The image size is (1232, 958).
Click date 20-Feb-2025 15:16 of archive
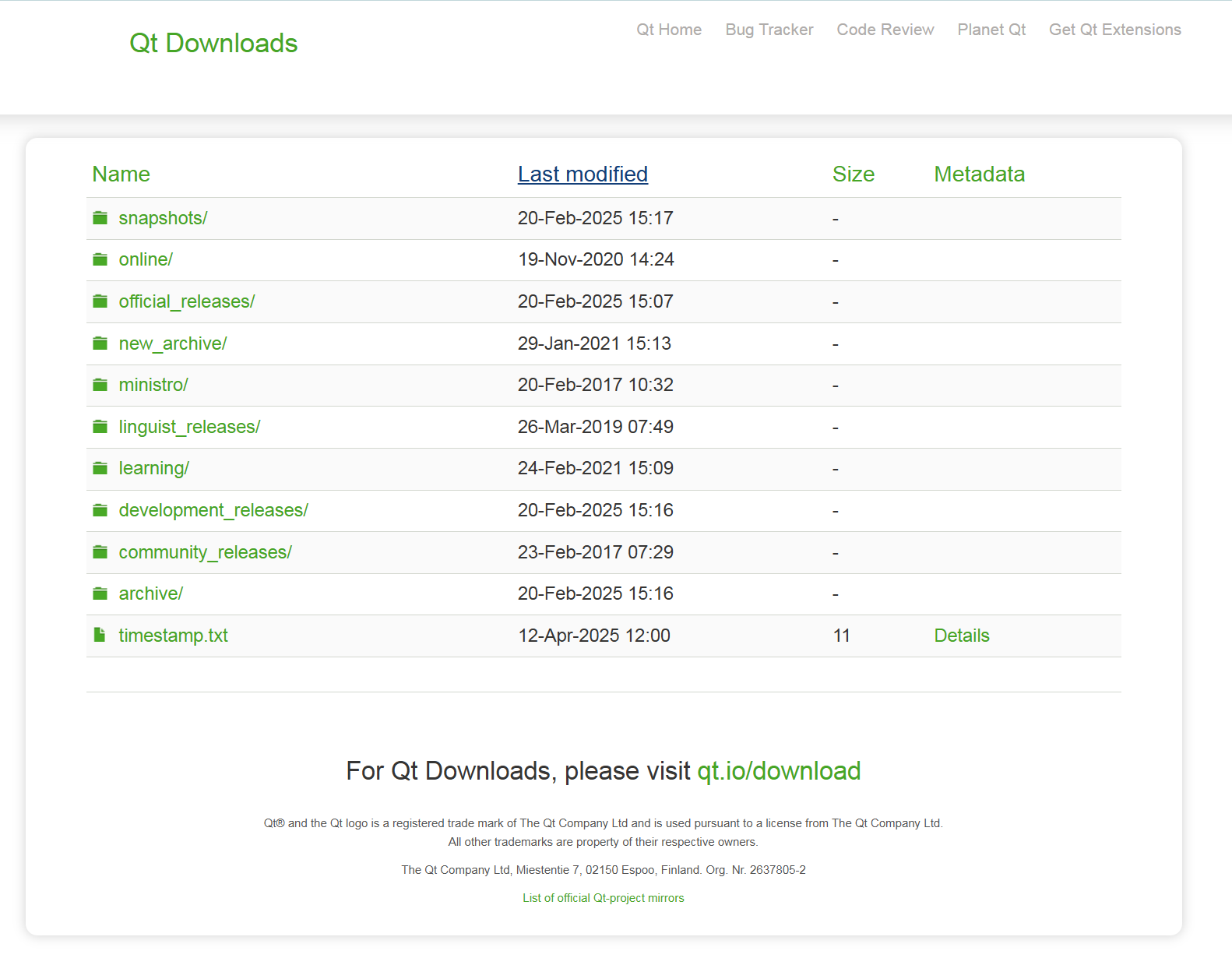(x=596, y=593)
